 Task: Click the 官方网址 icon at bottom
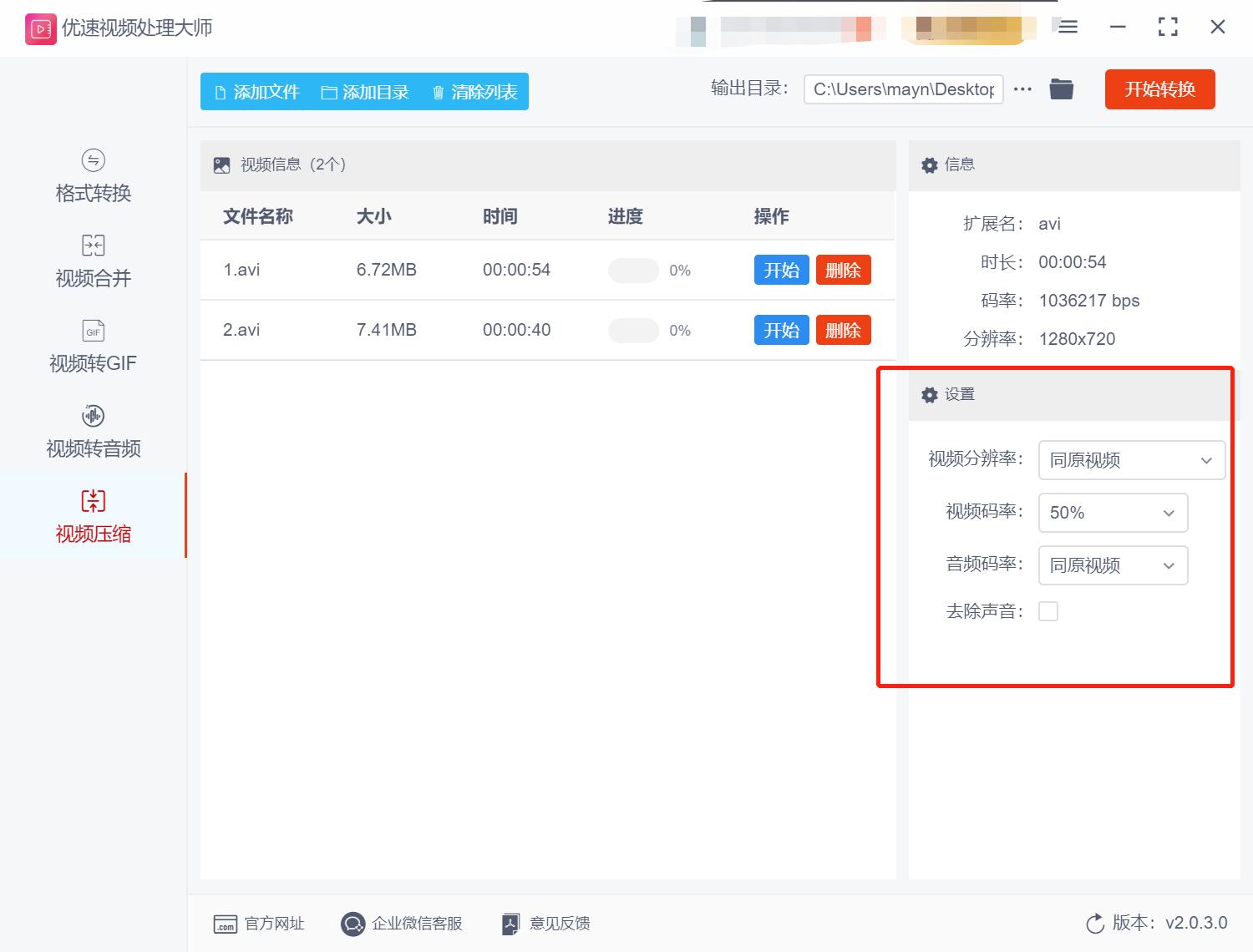[225, 924]
